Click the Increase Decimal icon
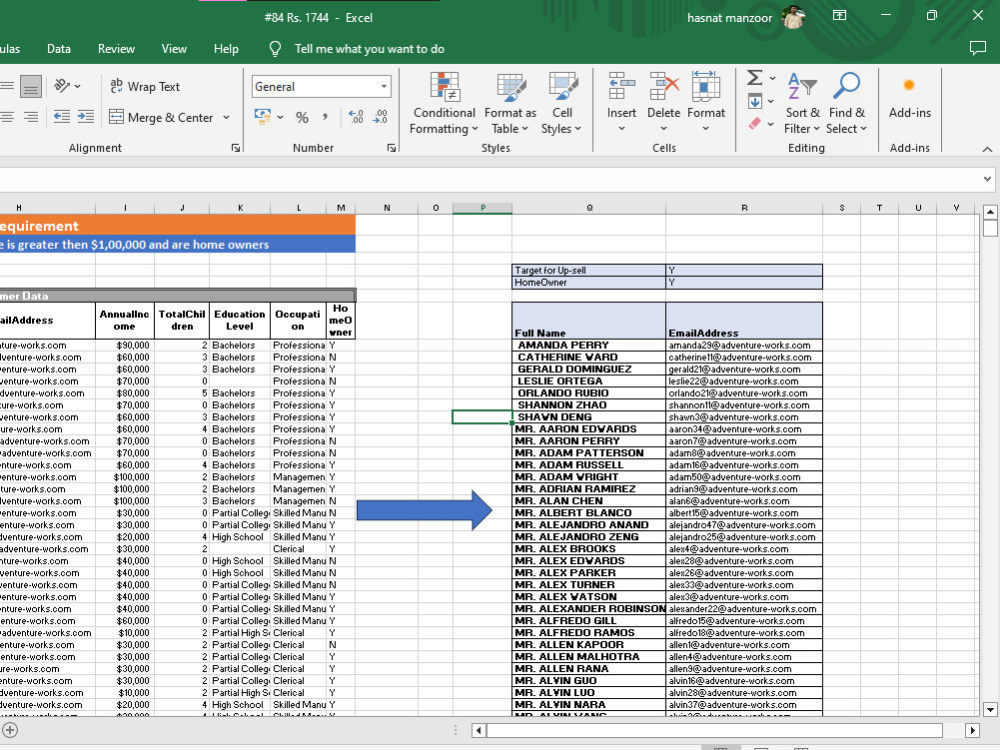This screenshot has height=750, width=1000. click(x=356, y=117)
